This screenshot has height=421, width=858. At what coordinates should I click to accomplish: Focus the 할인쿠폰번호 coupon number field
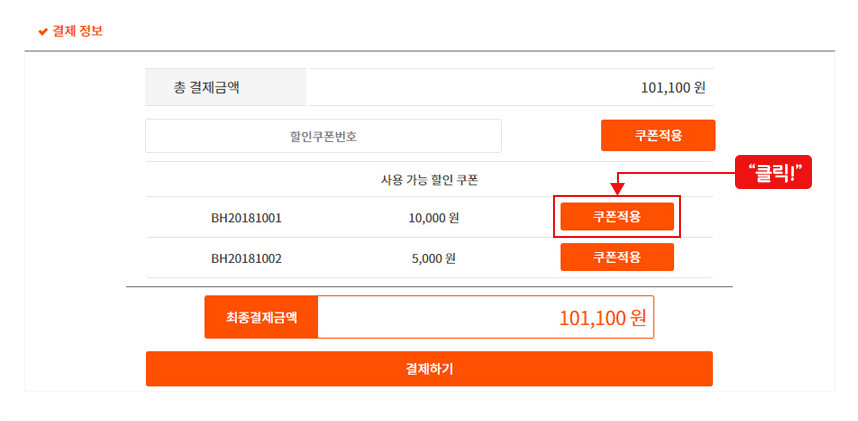coord(323,136)
